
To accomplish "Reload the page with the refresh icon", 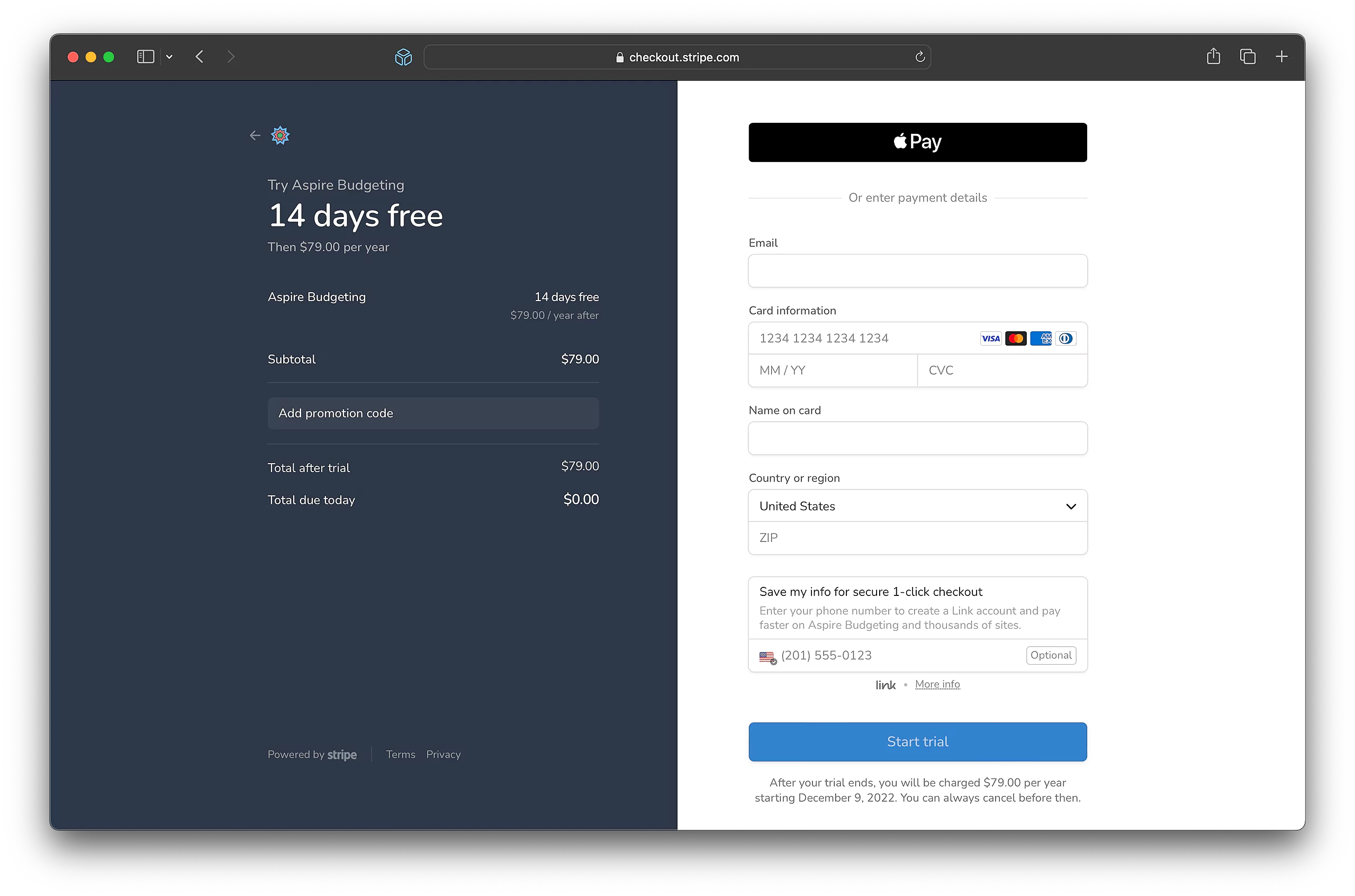I will point(919,57).
